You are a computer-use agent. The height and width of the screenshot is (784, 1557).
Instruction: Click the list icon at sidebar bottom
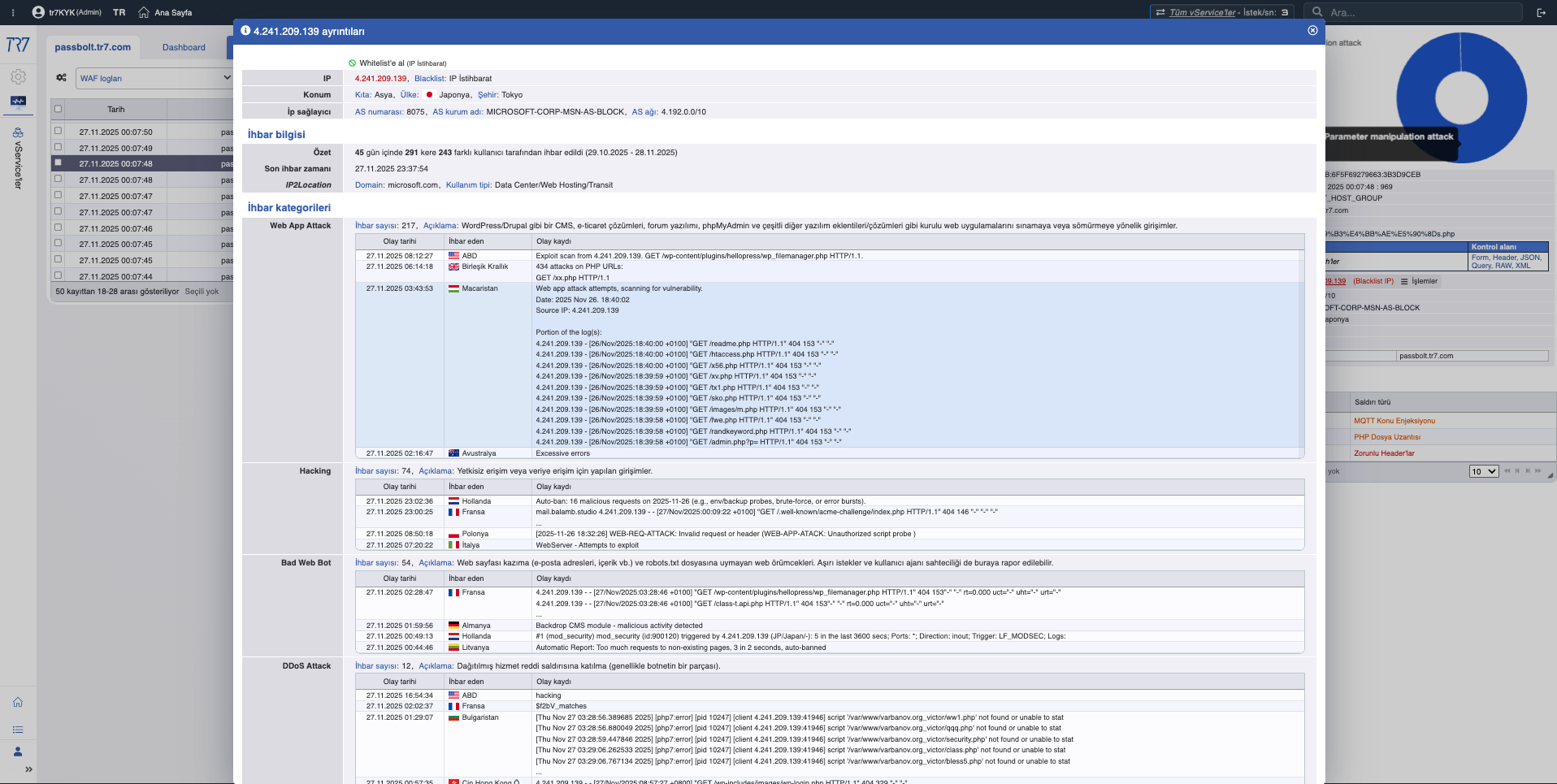coord(18,730)
